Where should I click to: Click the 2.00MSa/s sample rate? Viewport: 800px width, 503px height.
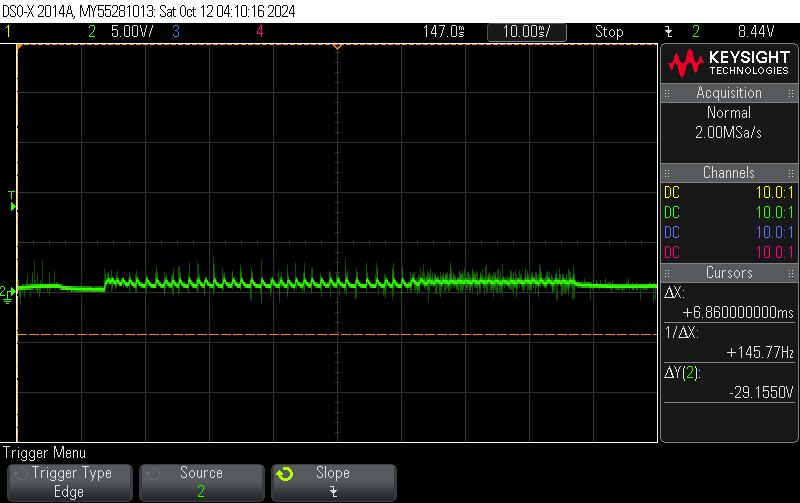tap(728, 133)
